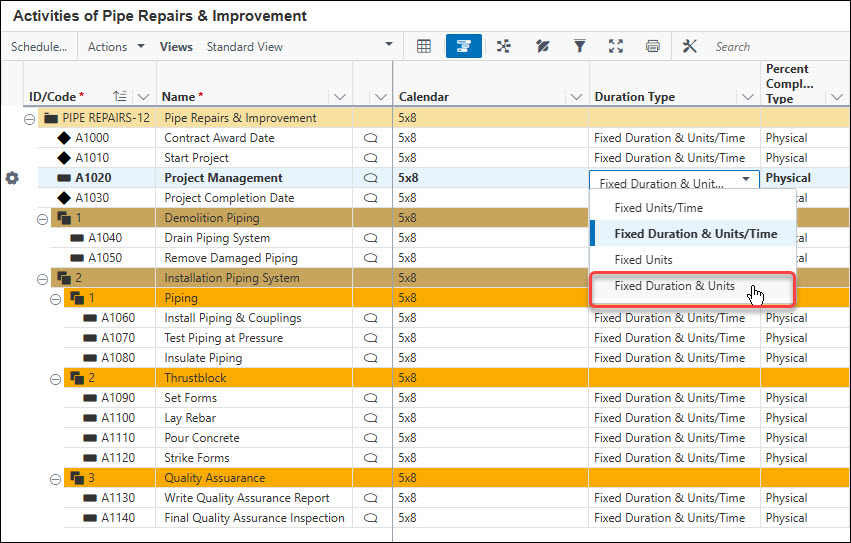Select Fixed Duration & Units option
This screenshot has height=543, width=851.
pos(674,286)
